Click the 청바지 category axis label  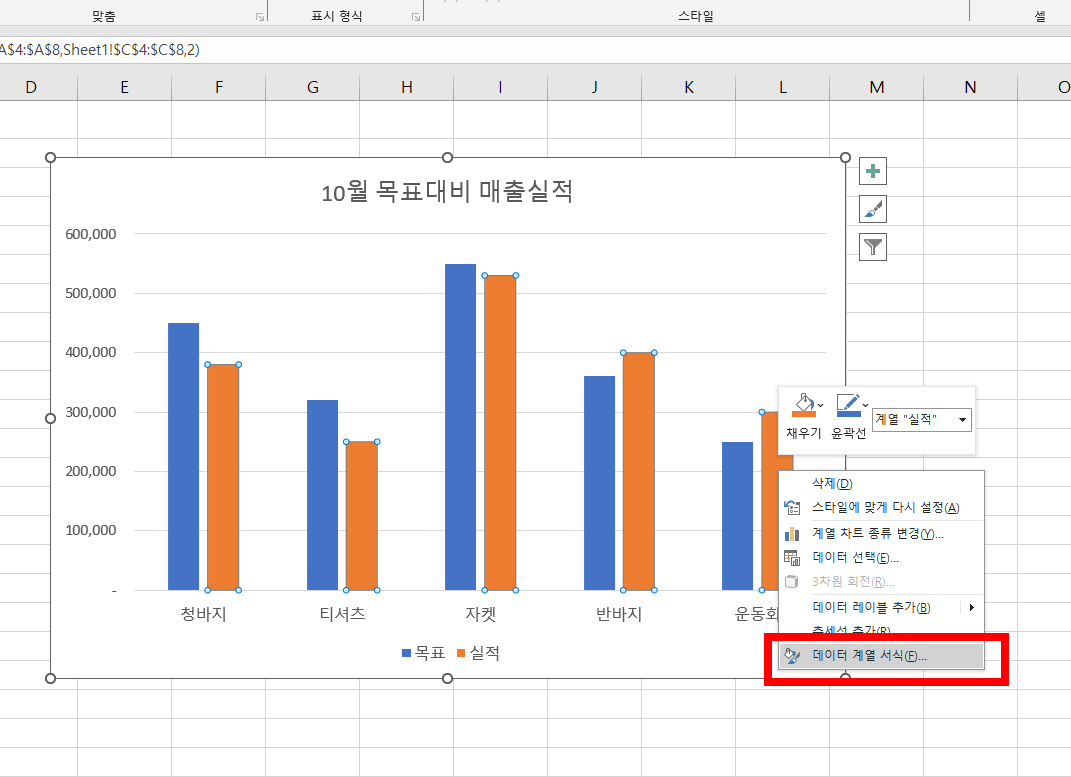tap(203, 614)
